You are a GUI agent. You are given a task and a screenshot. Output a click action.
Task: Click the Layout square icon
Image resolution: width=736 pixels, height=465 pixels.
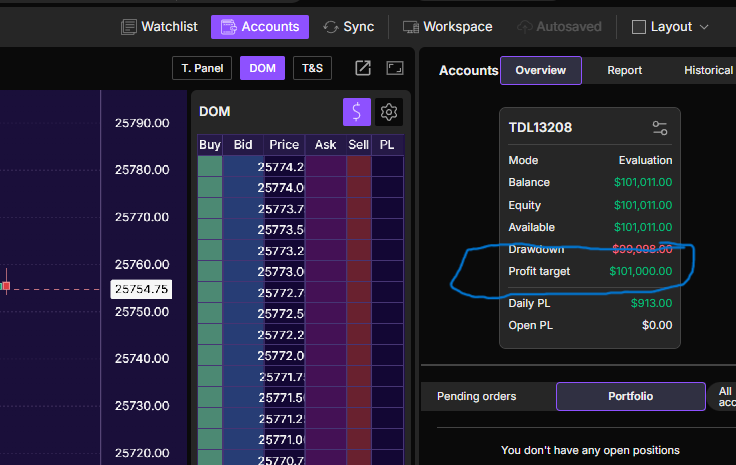coord(639,27)
